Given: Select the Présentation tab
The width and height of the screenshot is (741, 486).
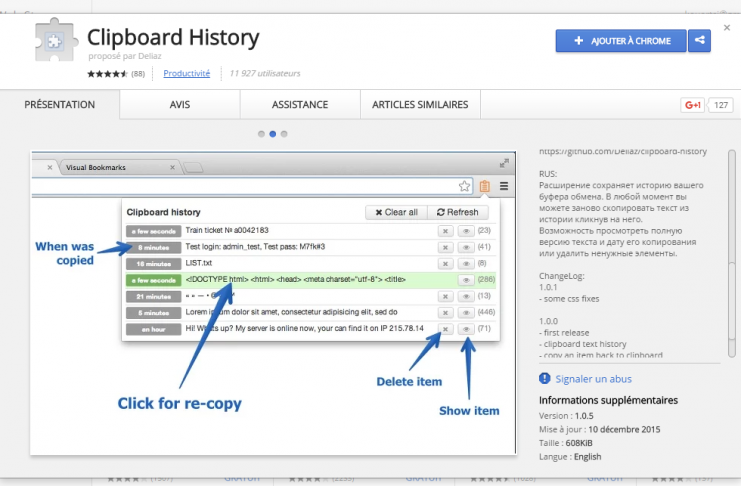Looking at the screenshot, I should pyautogui.click(x=60, y=104).
